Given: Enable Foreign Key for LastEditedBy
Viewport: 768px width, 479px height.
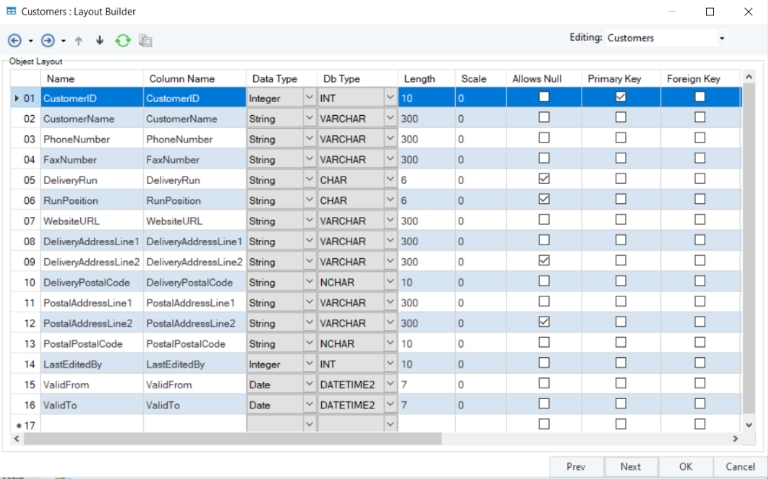Looking at the screenshot, I should pyautogui.click(x=700, y=363).
